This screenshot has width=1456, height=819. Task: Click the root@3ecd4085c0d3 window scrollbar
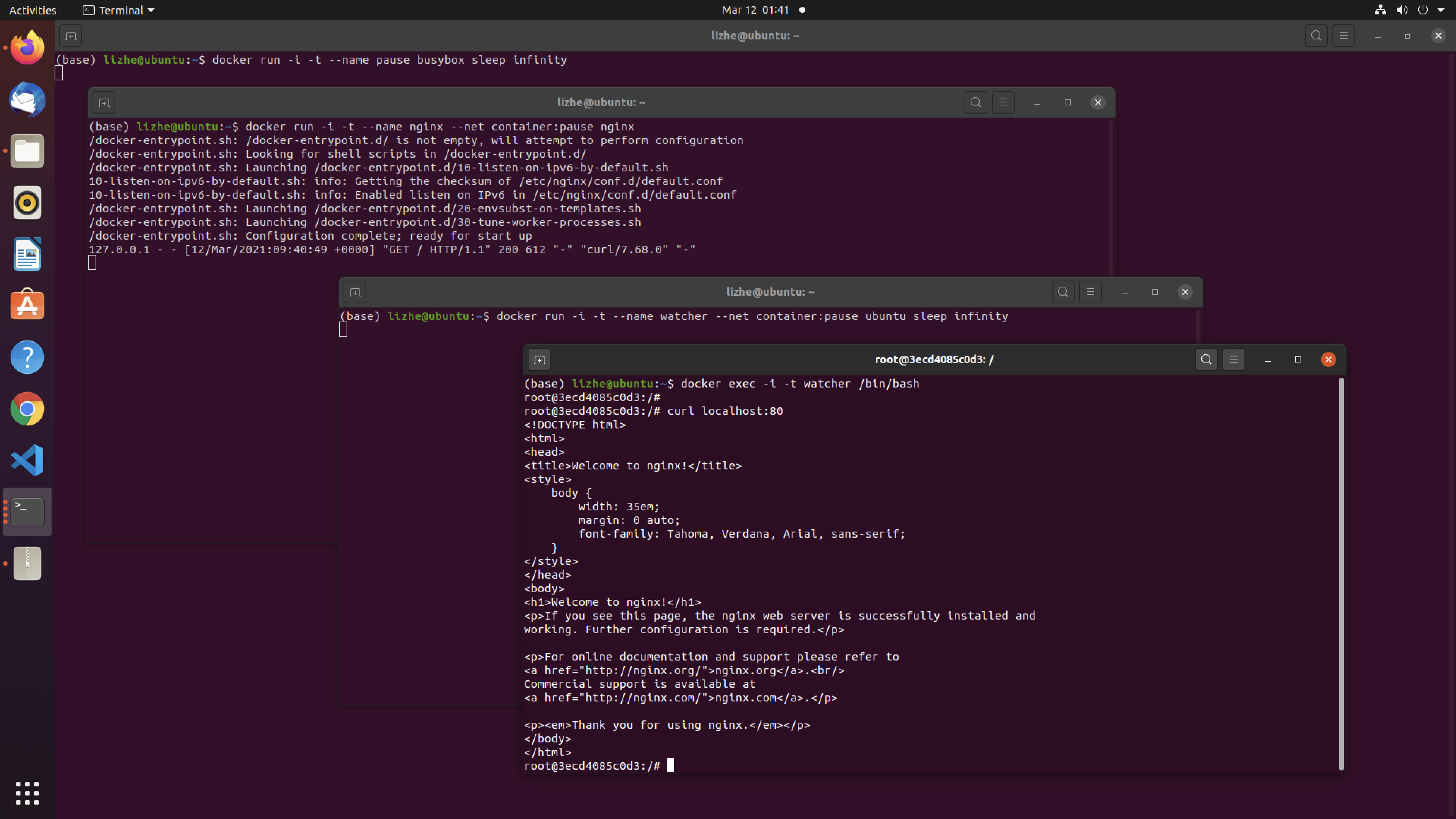click(1341, 574)
